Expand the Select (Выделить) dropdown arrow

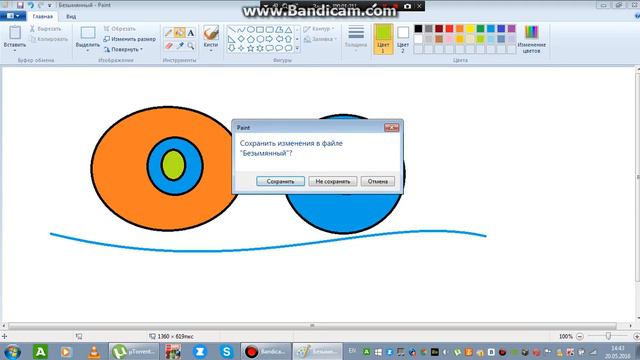(88, 50)
